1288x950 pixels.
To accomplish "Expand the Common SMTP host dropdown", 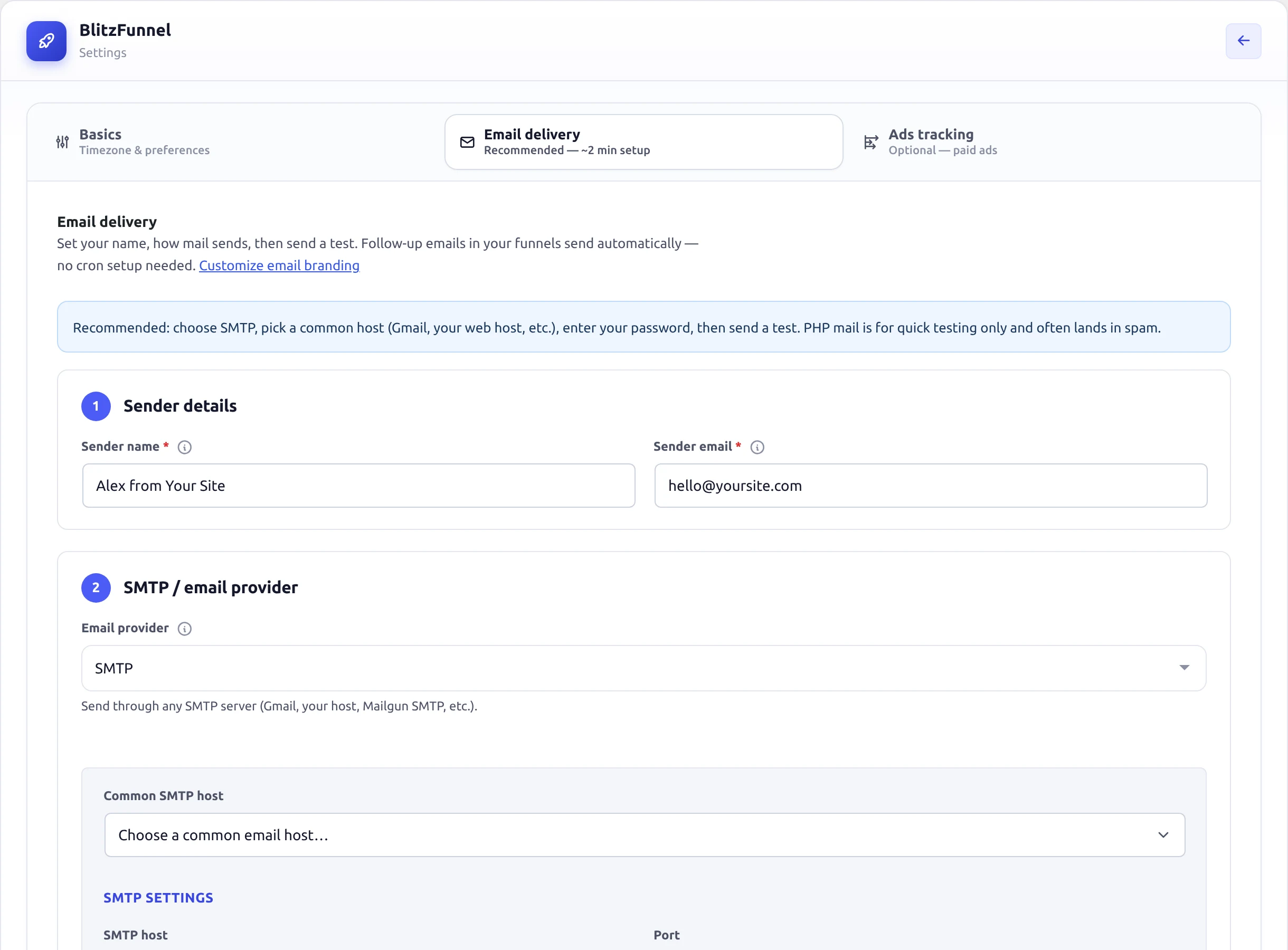I will click(x=644, y=834).
